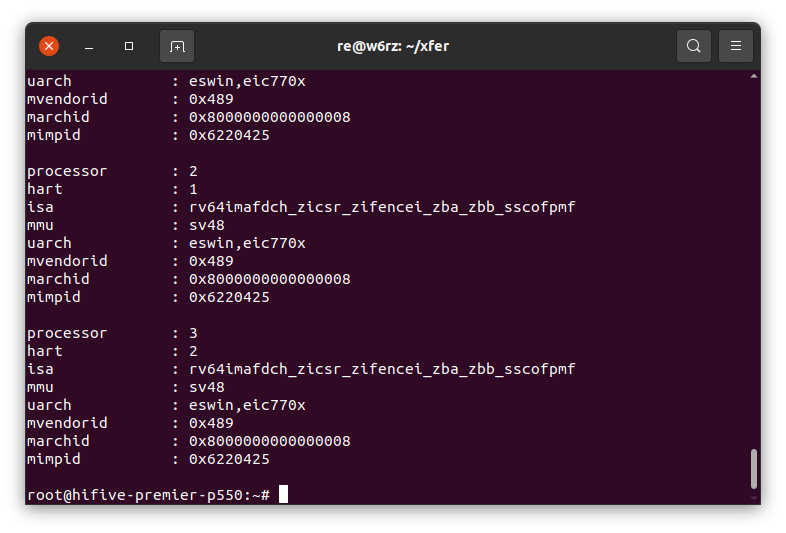Image resolution: width=786 pixels, height=533 pixels.
Task: Click the empty scrollbar track area
Action: click(x=753, y=261)
